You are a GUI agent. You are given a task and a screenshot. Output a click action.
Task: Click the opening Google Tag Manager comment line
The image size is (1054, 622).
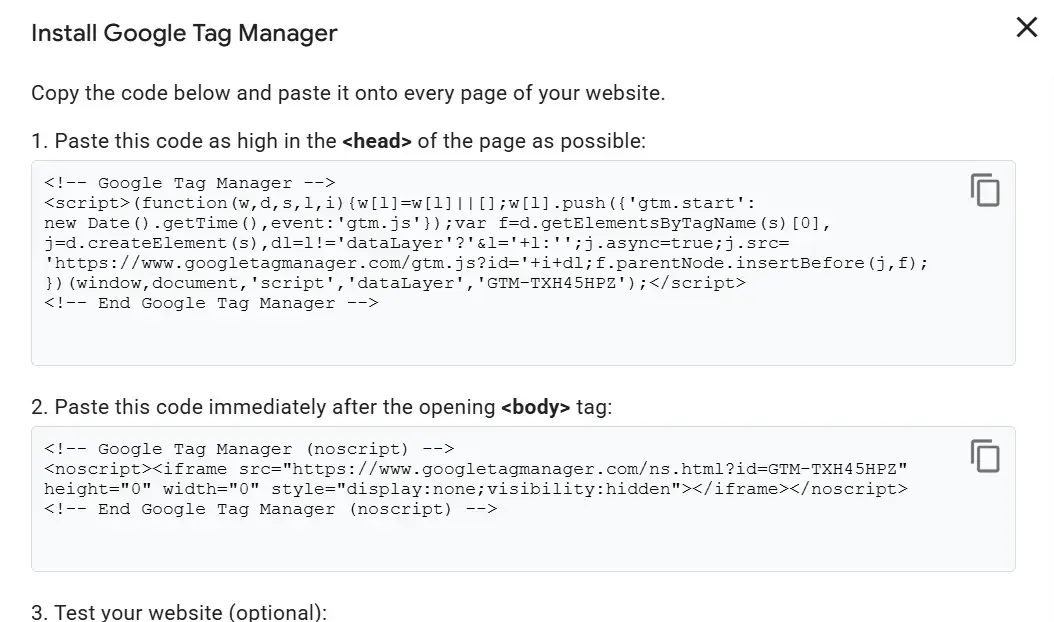[190, 183]
